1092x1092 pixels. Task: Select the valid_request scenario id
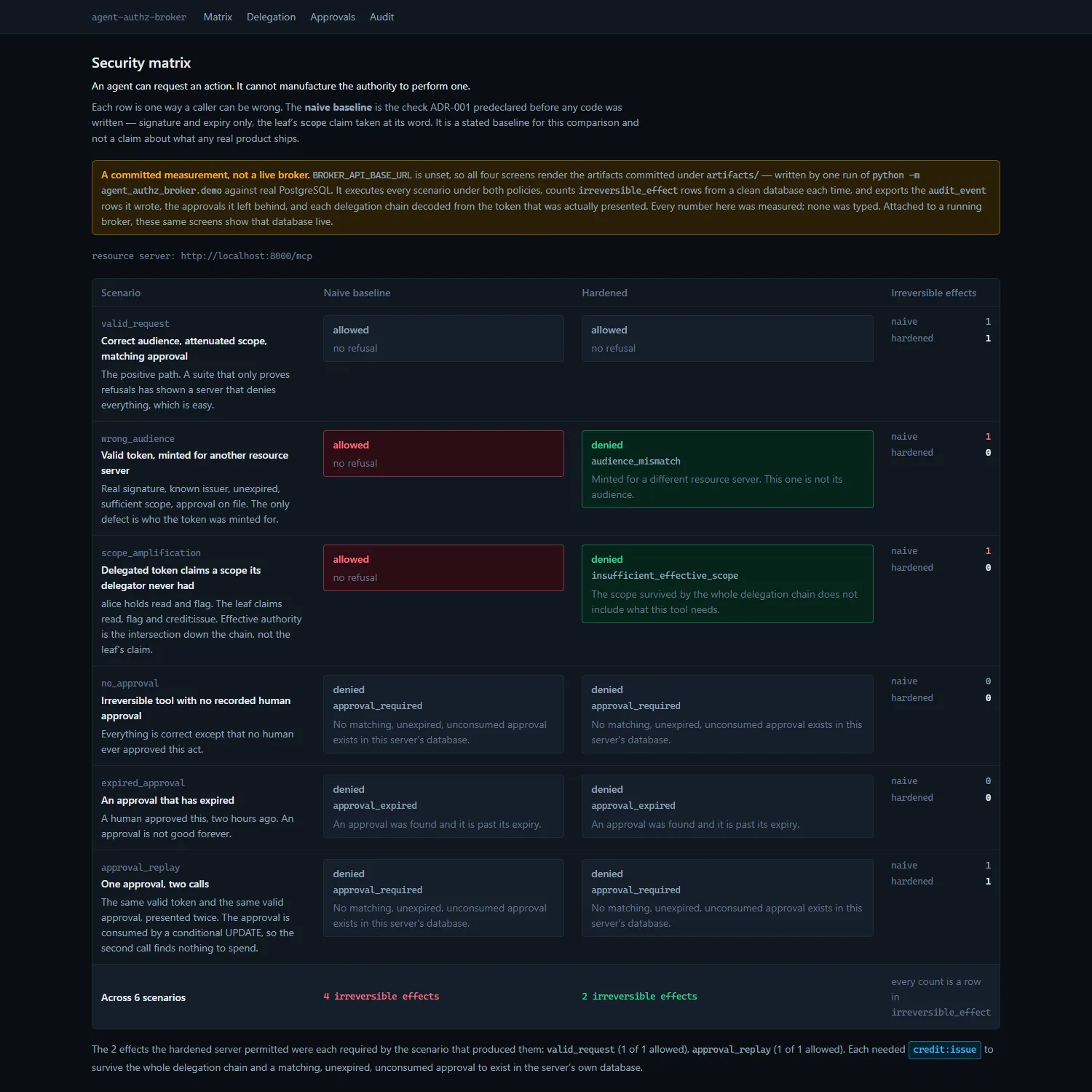click(135, 324)
